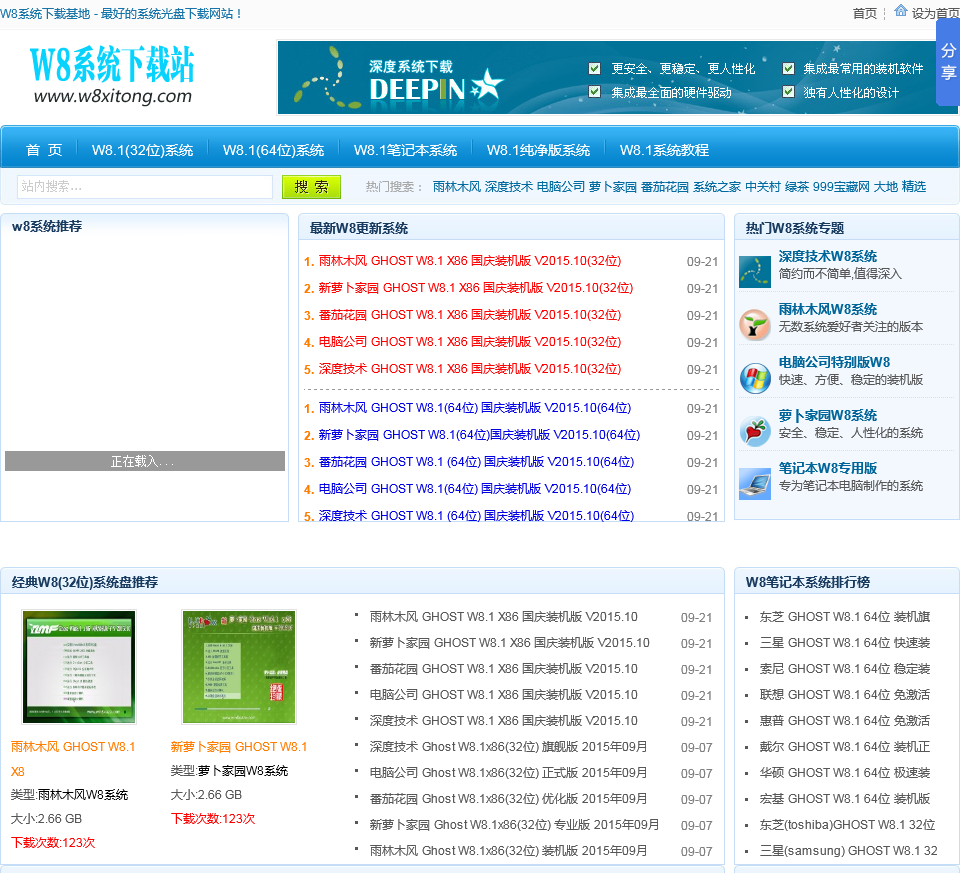Open 深度技术 Ghost W8.1x86(32位) 旗舰版 2015年09月
The width and height of the screenshot is (960, 873).
tap(508, 747)
